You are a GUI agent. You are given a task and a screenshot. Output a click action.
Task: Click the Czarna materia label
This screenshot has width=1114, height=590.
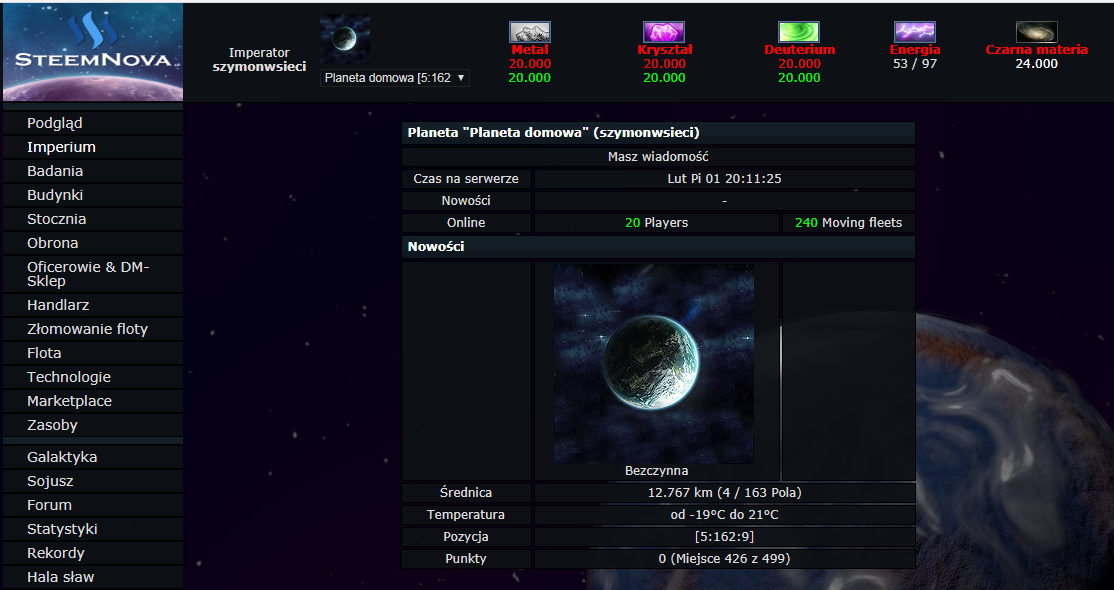point(1037,50)
